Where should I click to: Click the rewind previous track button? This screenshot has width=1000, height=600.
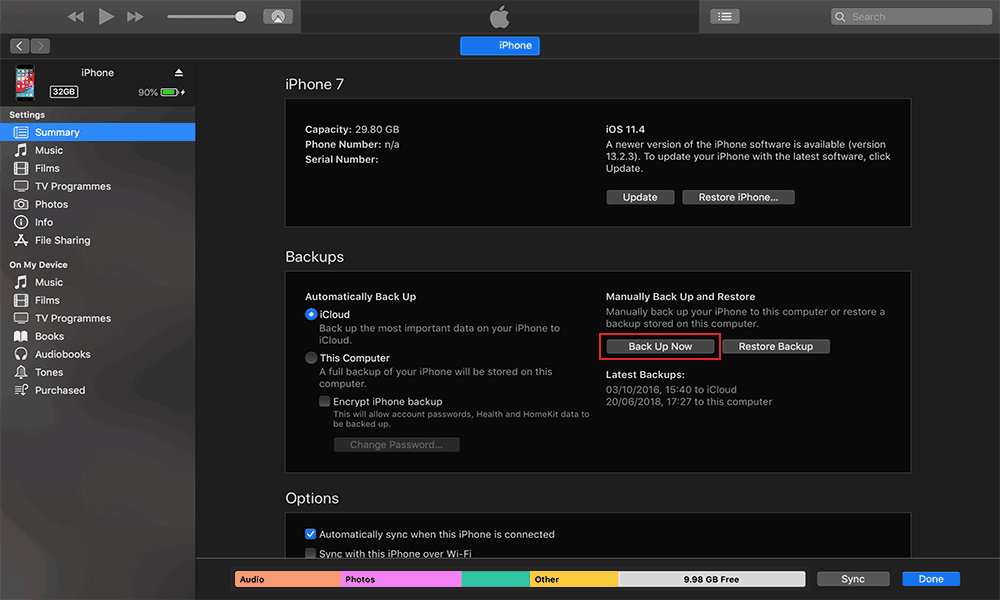tap(76, 17)
